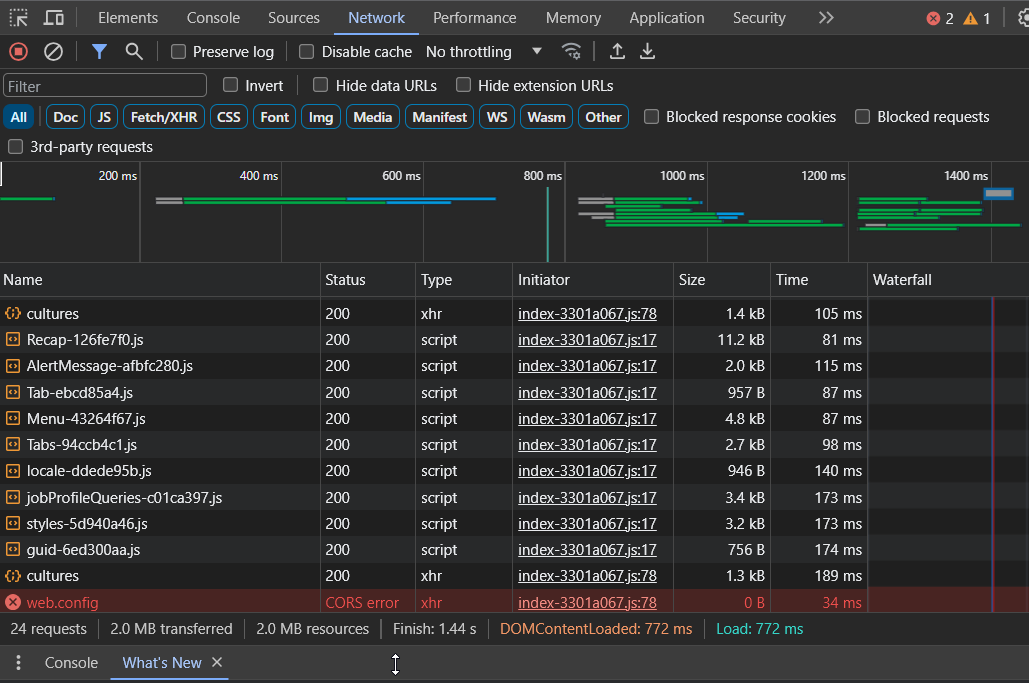
Task: Open the Application tab
Action: [x=667, y=18]
